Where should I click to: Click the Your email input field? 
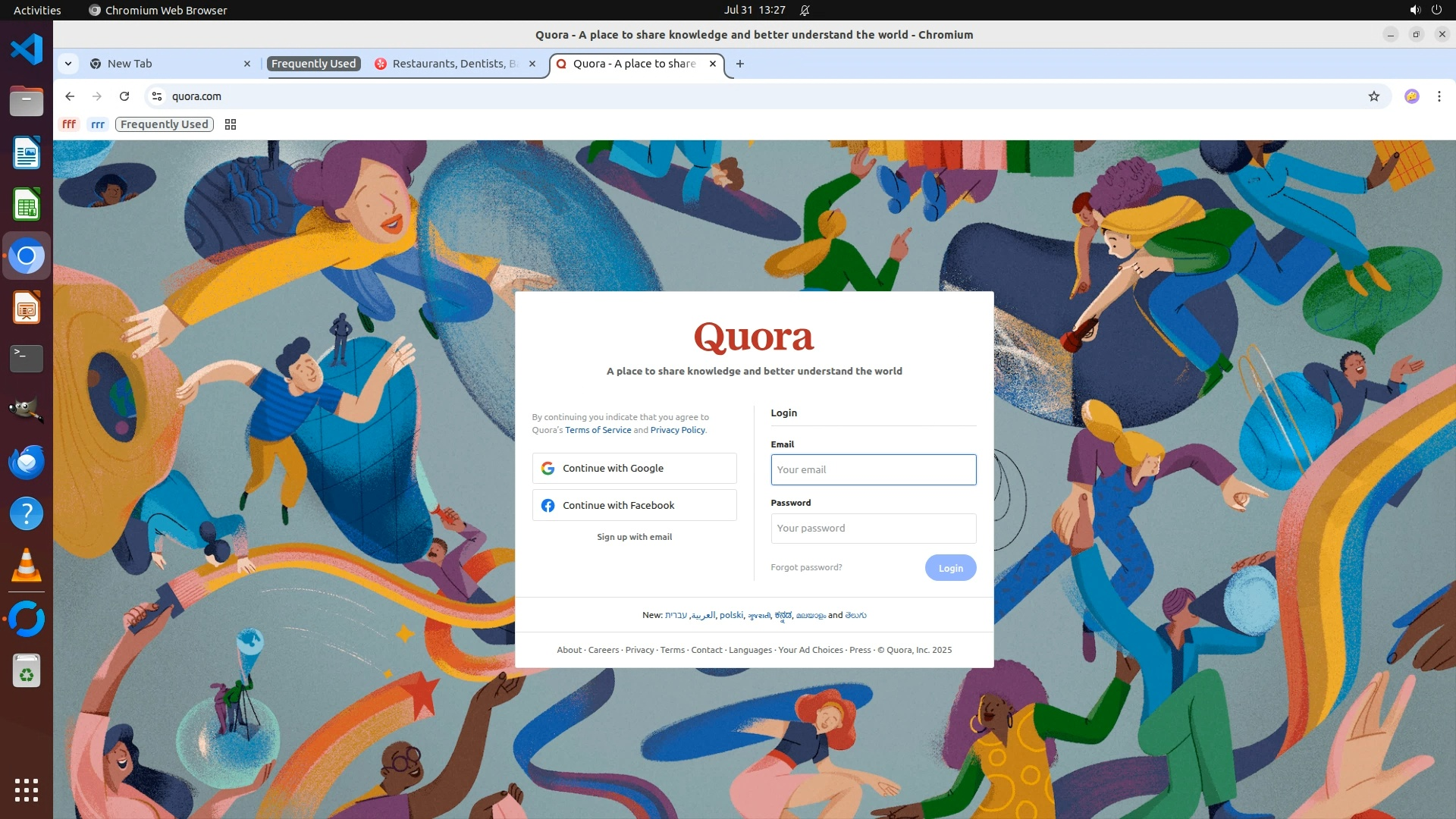(x=873, y=470)
